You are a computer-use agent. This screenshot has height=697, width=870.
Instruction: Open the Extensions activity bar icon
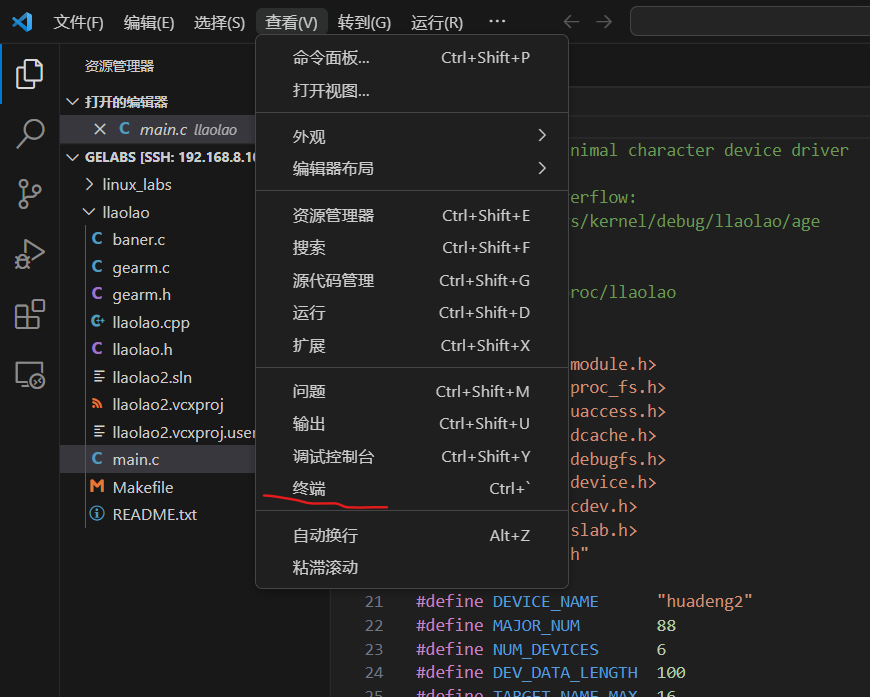[x=29, y=314]
